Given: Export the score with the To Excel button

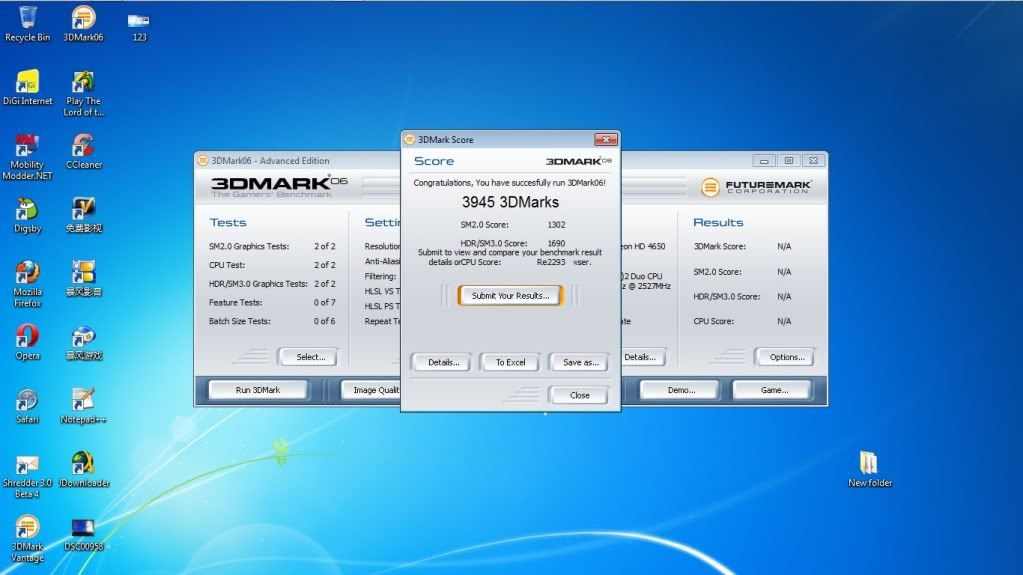Looking at the screenshot, I should click(x=510, y=362).
